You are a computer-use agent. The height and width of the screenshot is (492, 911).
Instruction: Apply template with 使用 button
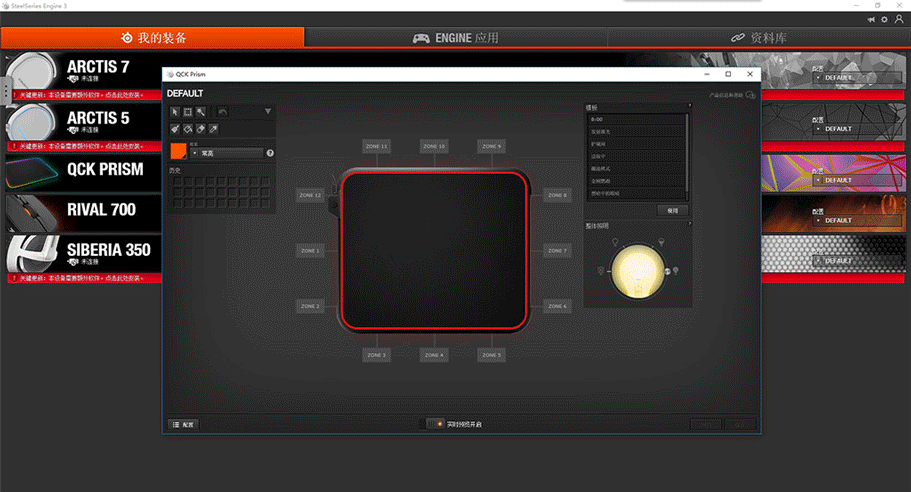[x=673, y=210]
